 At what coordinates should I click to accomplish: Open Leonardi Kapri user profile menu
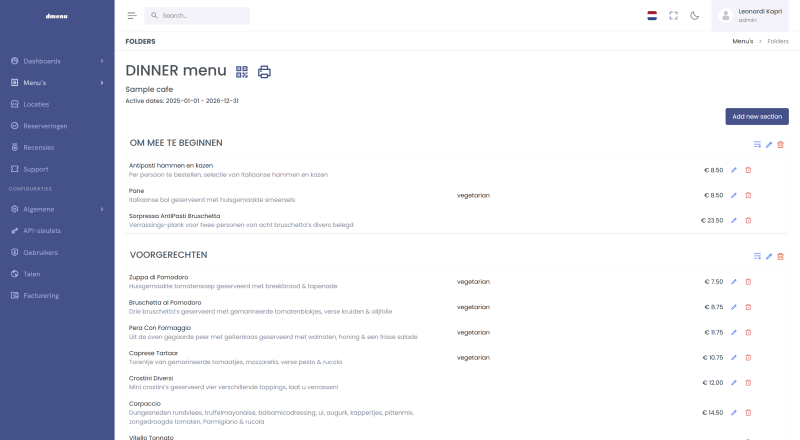click(755, 15)
